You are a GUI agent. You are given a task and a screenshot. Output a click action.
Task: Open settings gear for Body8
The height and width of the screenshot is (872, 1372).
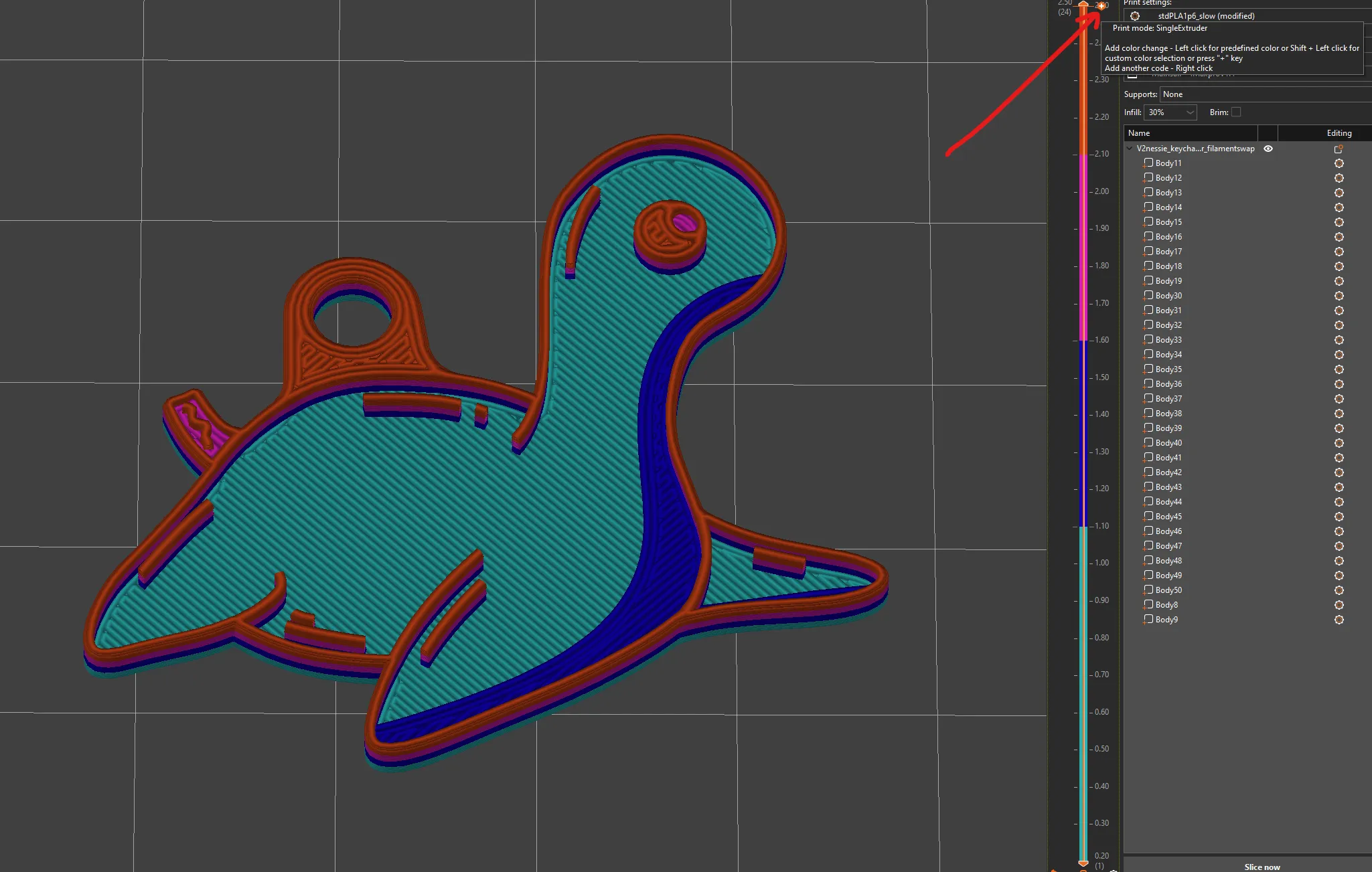1339,605
